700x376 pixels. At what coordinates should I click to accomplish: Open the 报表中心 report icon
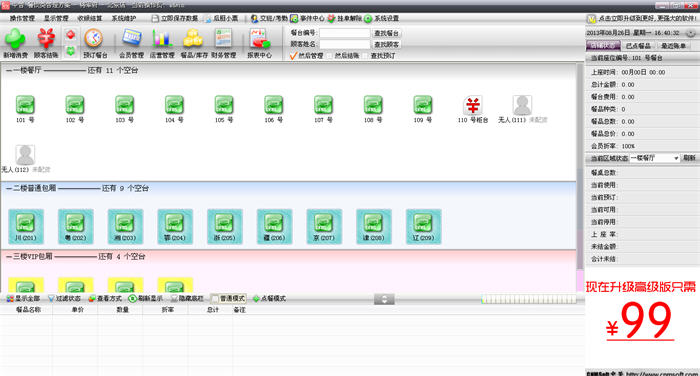click(x=259, y=39)
